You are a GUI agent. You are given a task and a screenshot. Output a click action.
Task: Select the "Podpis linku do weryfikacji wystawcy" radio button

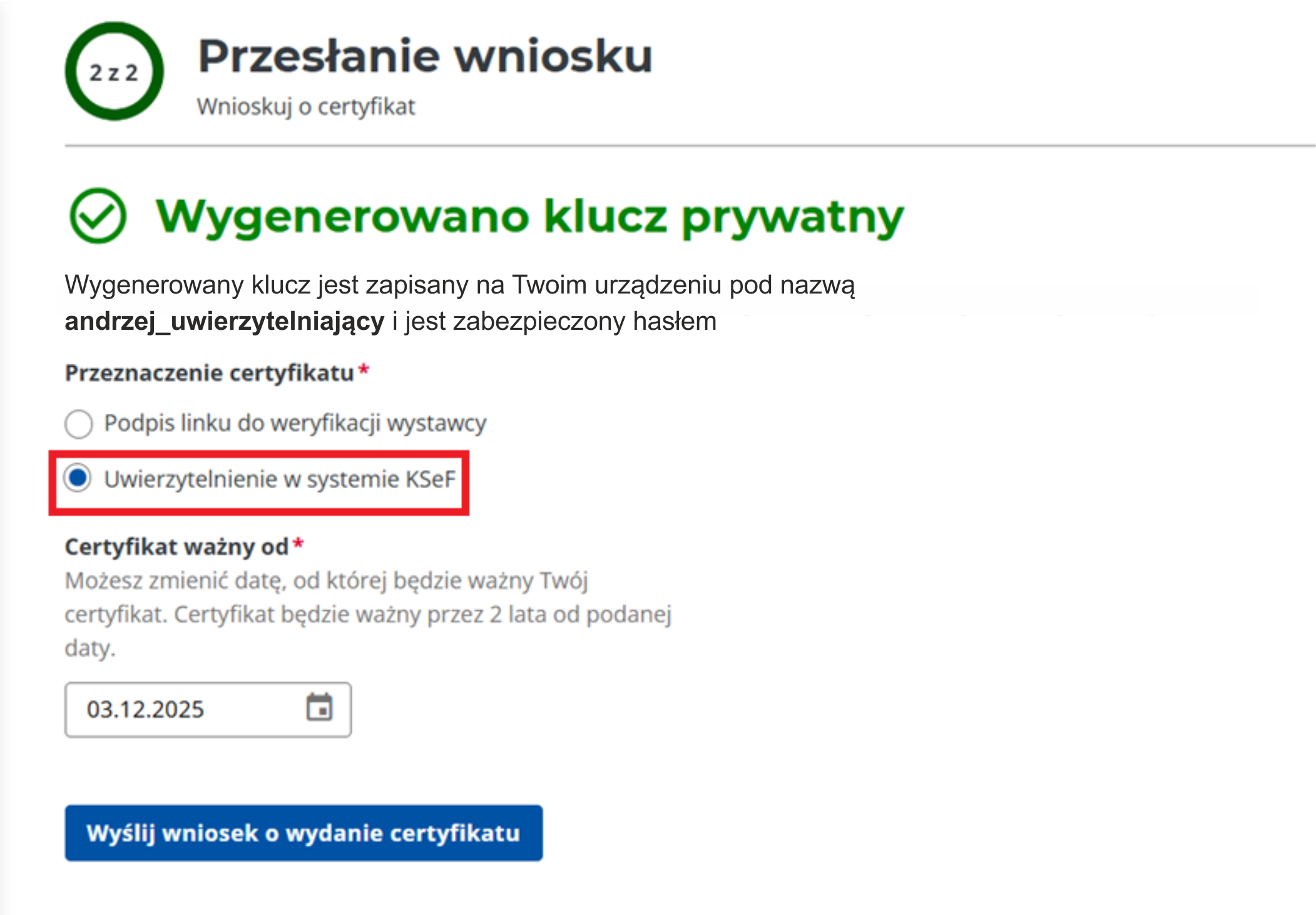coord(79,424)
